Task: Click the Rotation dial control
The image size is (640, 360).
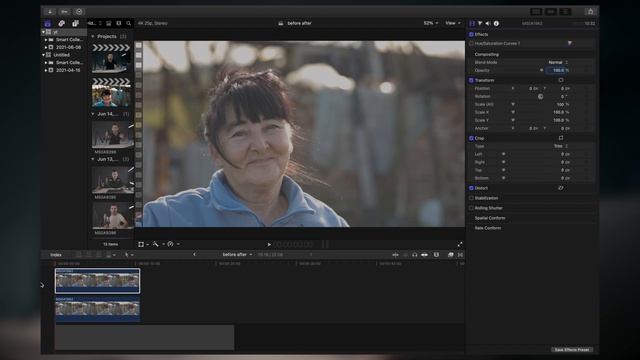Action: [x=540, y=96]
